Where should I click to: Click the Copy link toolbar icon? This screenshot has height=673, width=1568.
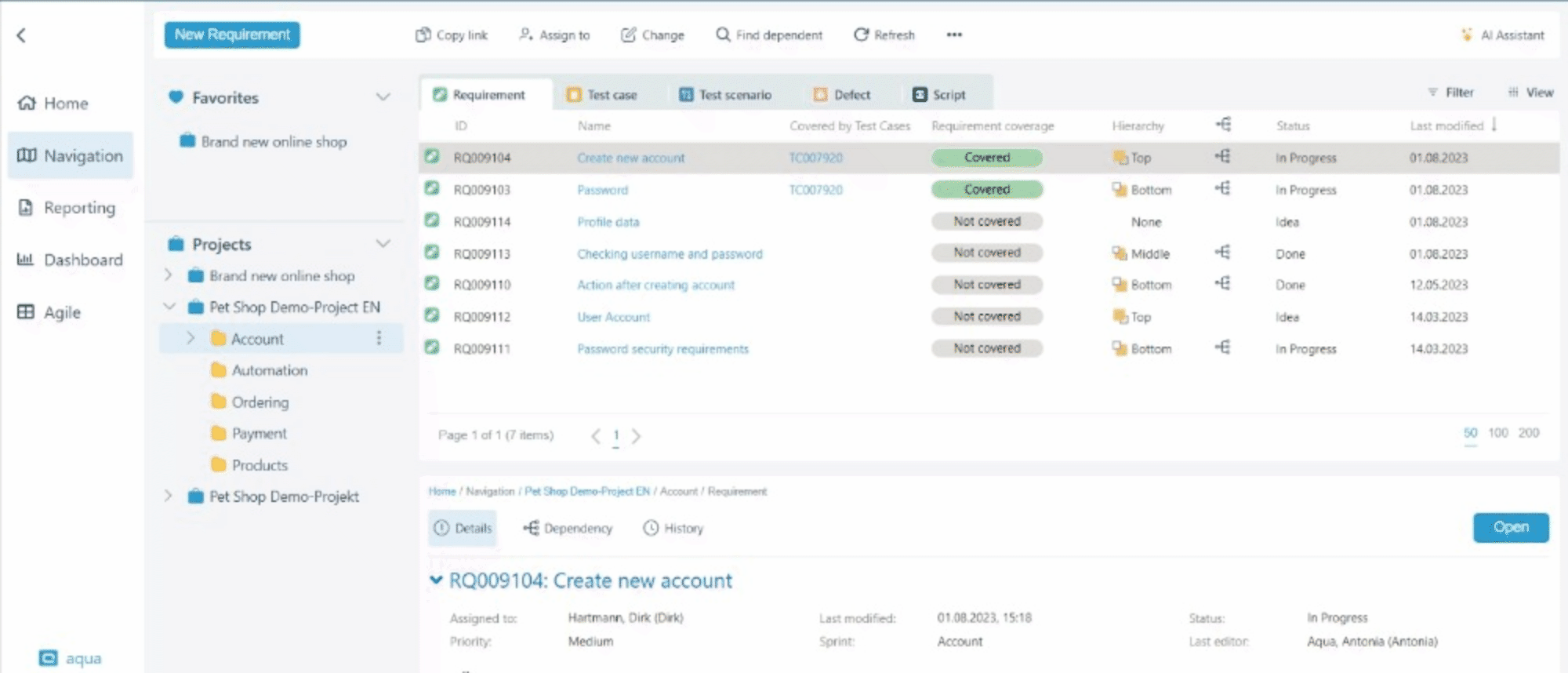coord(423,35)
